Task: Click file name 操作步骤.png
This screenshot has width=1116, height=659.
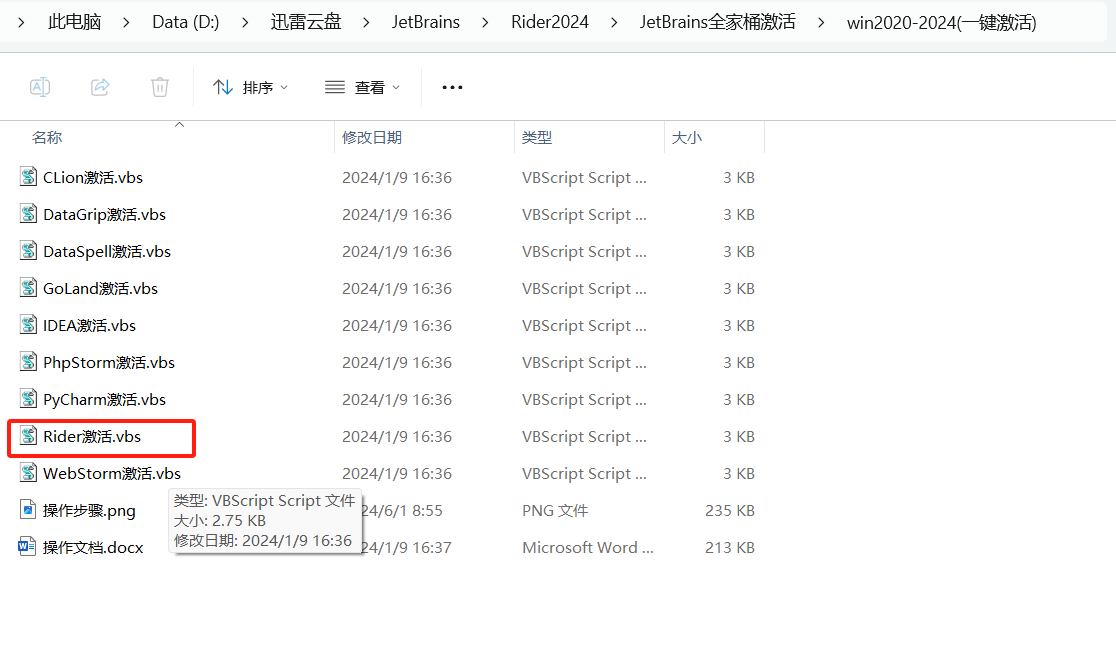Action: tap(89, 510)
